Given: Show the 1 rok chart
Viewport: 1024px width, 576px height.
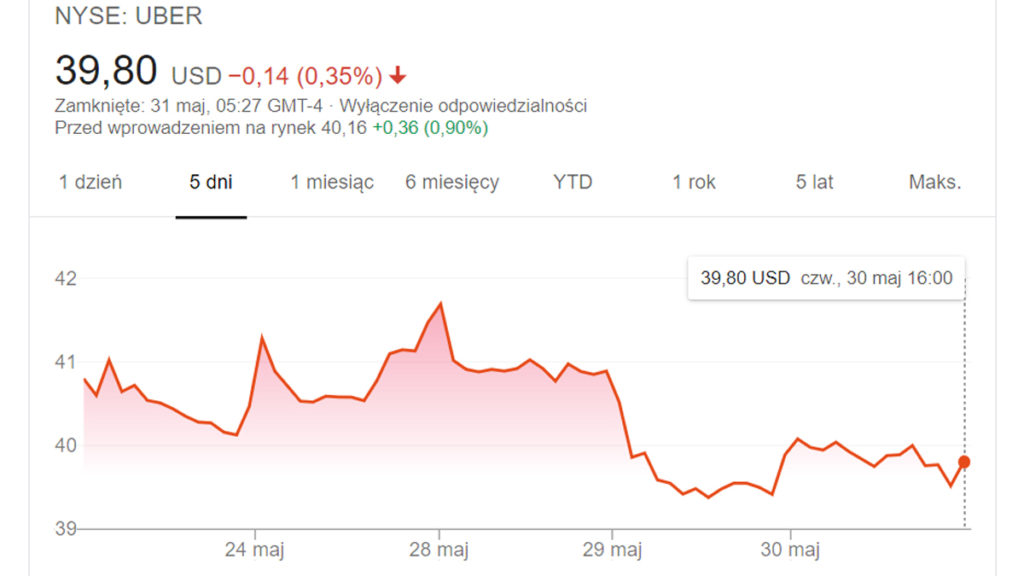Looking at the screenshot, I should pyautogui.click(x=694, y=182).
